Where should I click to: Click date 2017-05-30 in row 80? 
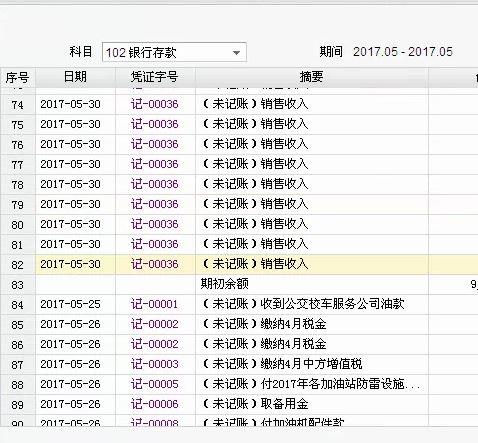(x=70, y=224)
